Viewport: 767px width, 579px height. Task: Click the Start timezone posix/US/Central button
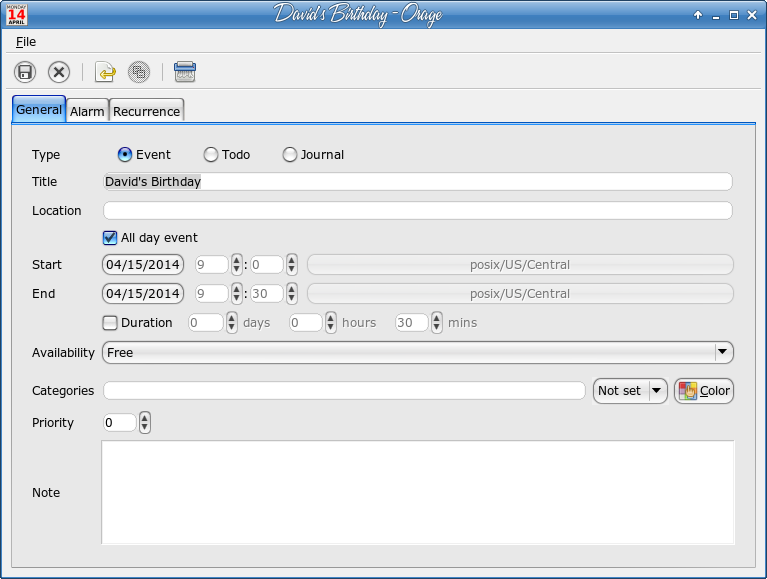[520, 265]
